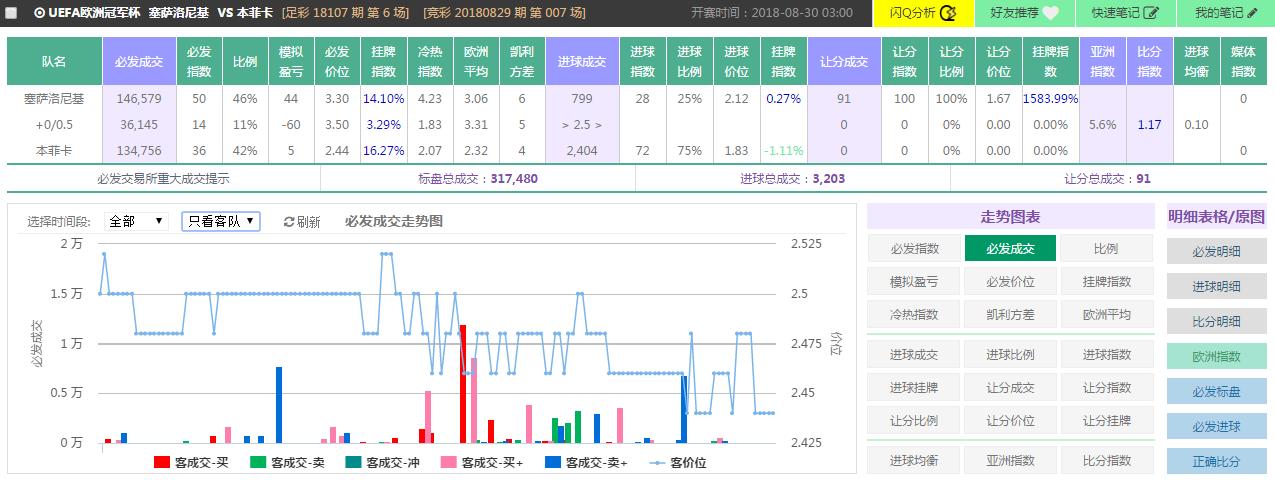This screenshot has width=1275, height=480.
Task: Toggle the 客价位 line legend series
Action: (678, 462)
